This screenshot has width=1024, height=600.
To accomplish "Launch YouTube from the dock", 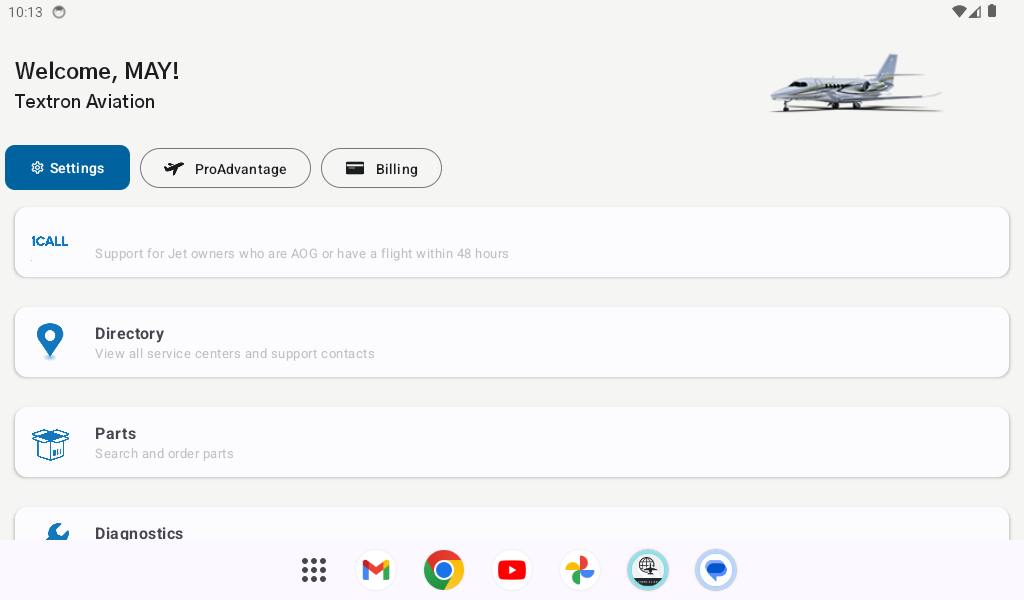I will point(512,570).
